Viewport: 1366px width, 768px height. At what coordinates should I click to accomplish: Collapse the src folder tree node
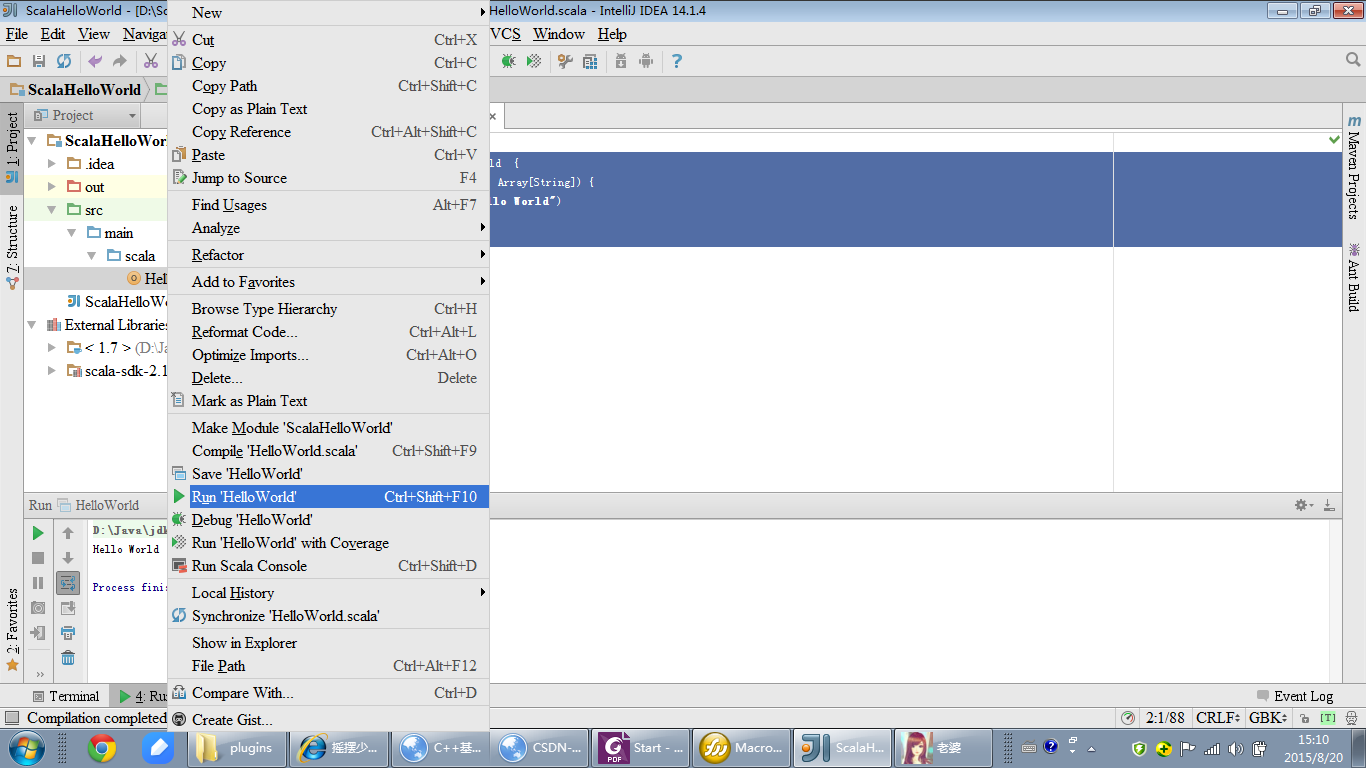point(52,209)
